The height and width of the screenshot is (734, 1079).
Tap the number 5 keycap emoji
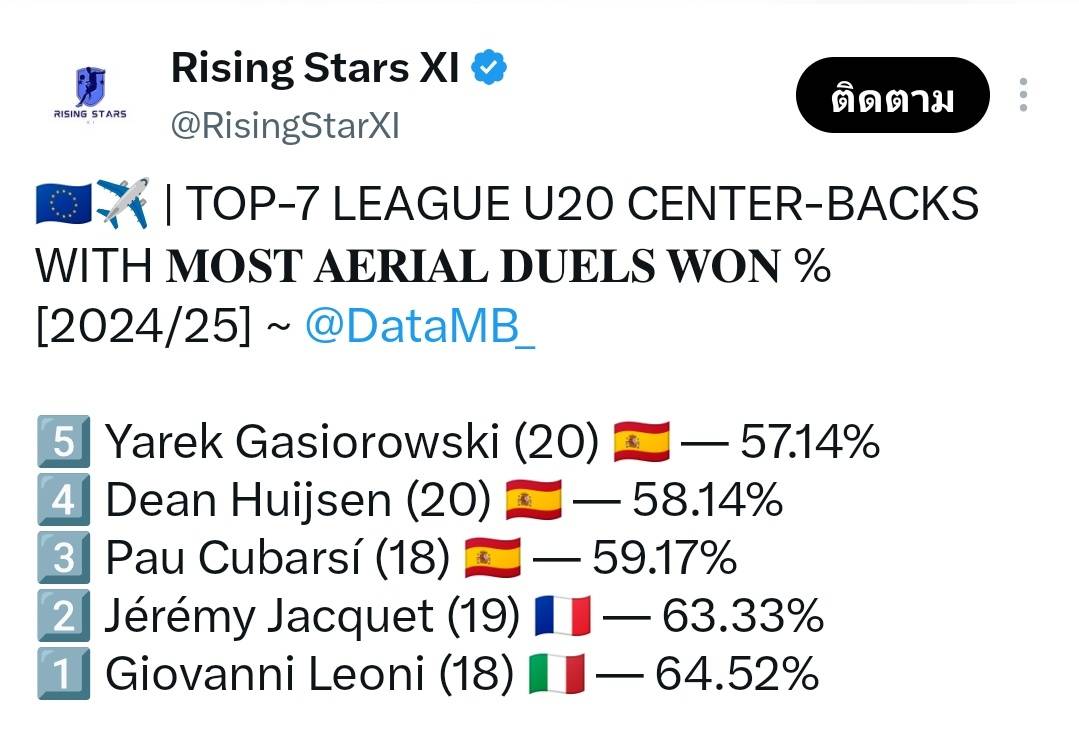coord(63,441)
